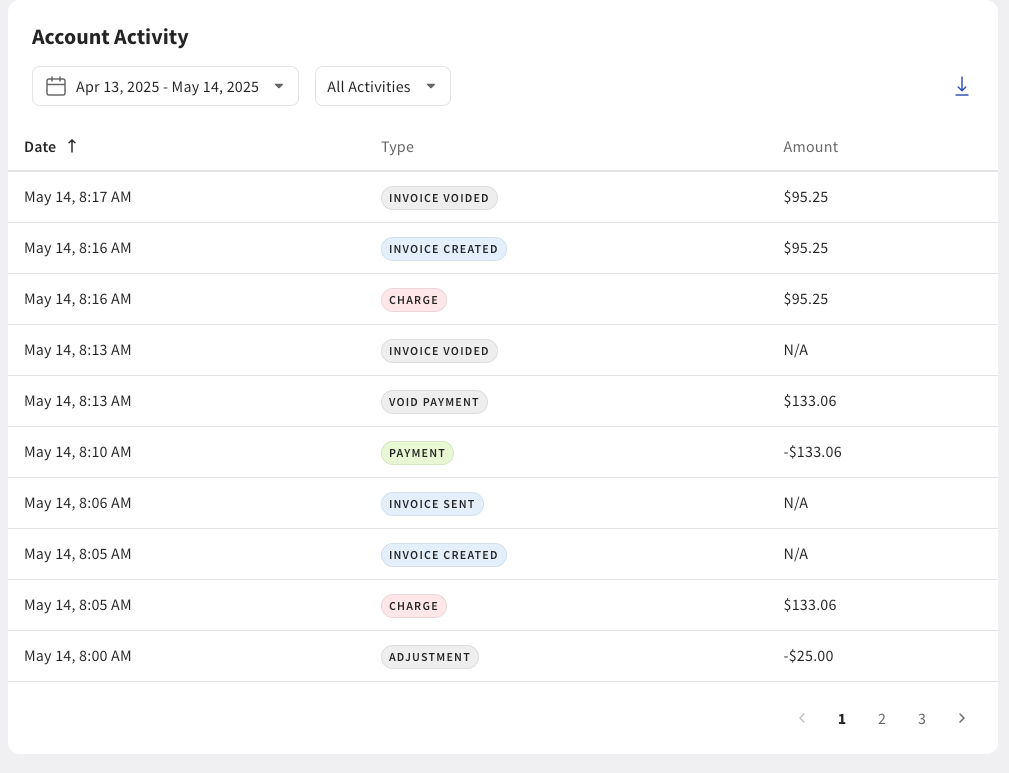Viewport: 1009px width, 773px height.
Task: Click the INVOICE VOIDED badge for $95.25
Action: point(439,197)
